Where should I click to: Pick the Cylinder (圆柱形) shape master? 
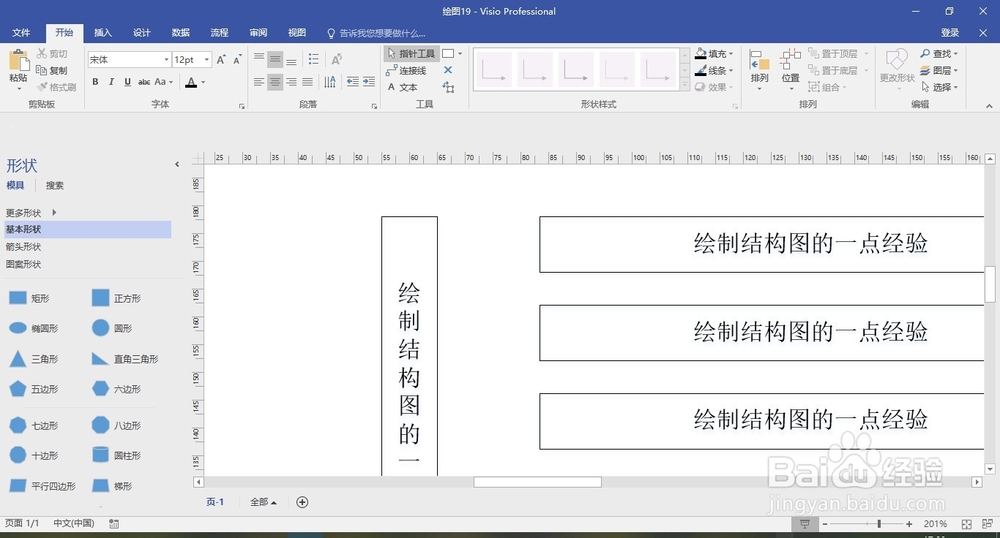coord(116,455)
